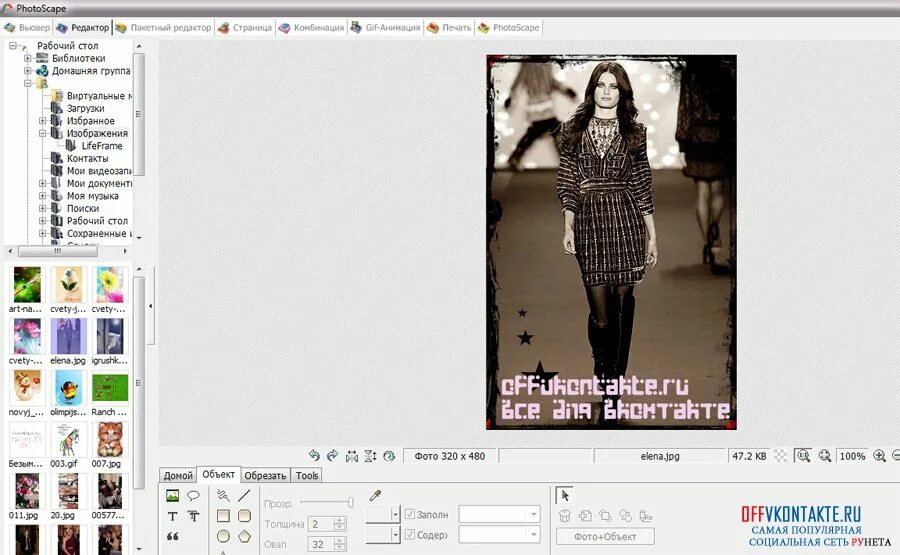Click the checkered transparency icon
Image resolution: width=900 pixels, height=555 pixels.
pos(781,456)
